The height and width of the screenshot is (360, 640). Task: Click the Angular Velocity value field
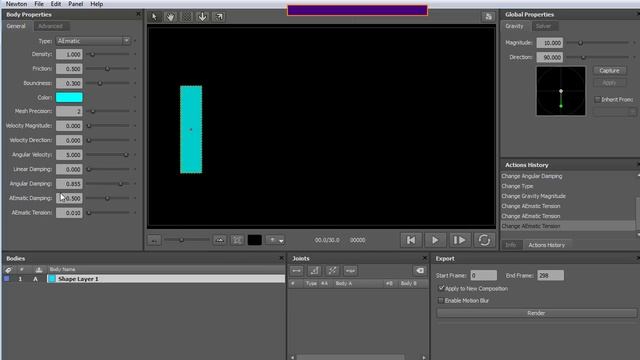(69, 155)
